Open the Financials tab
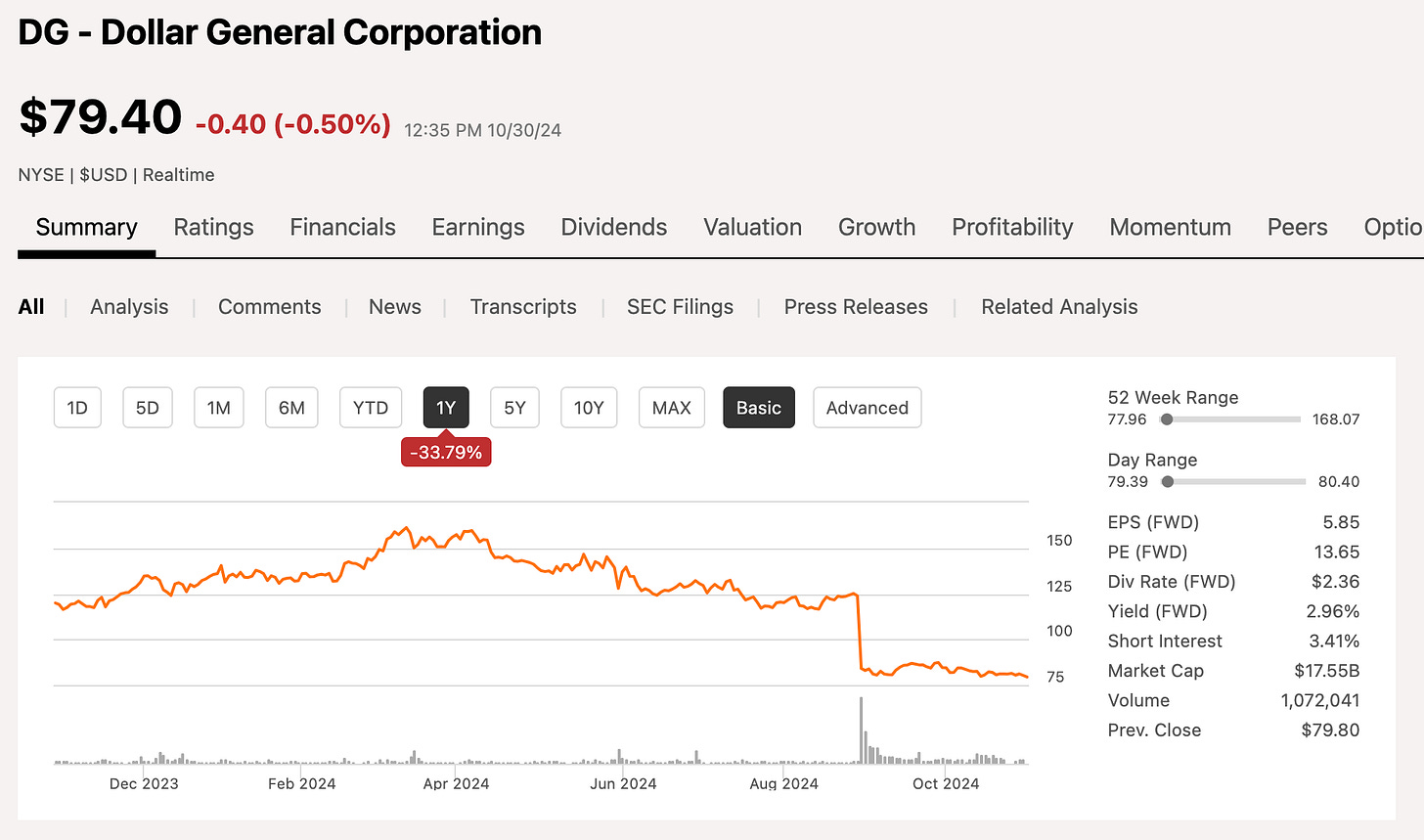This screenshot has width=1424, height=840. (342, 228)
